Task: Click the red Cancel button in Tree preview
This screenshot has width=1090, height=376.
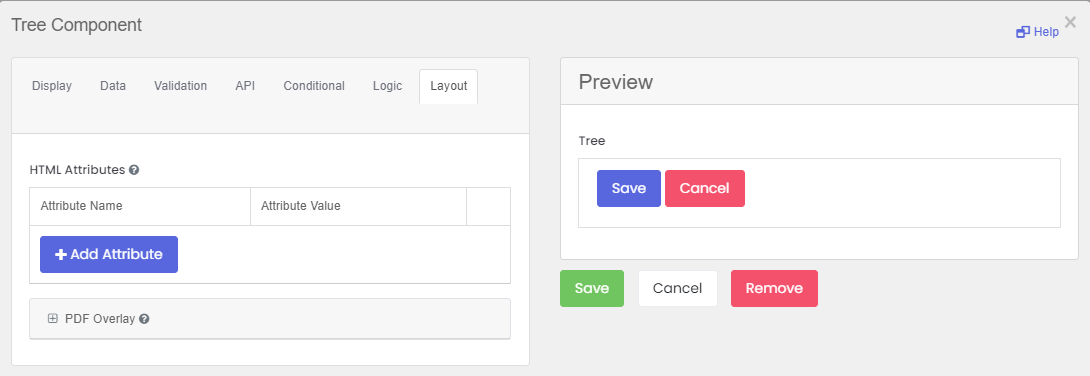Action: coord(705,188)
